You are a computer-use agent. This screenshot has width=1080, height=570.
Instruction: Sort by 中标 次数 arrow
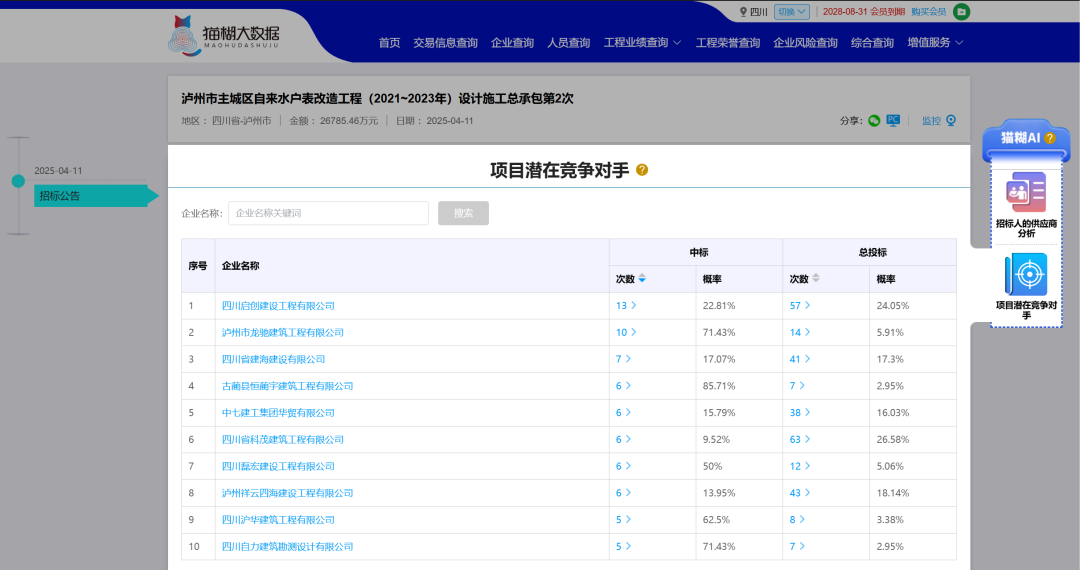point(642,278)
